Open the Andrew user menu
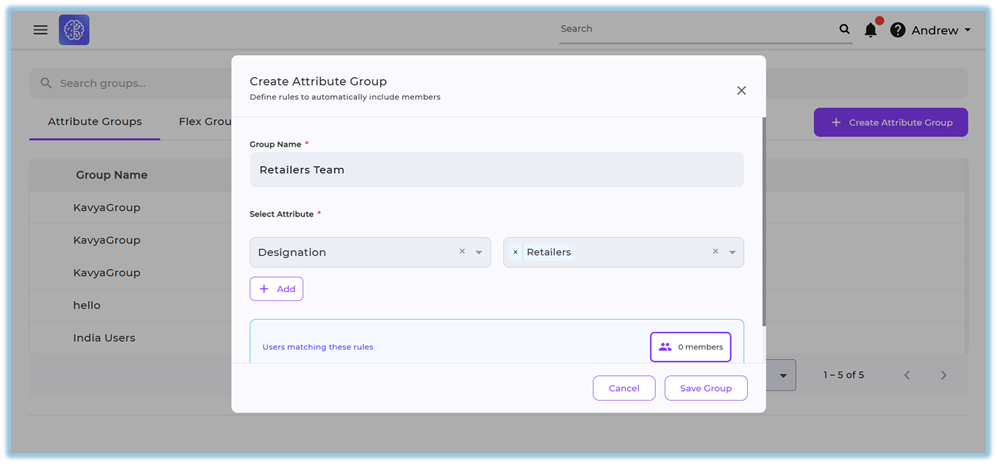997x464 pixels. [940, 30]
